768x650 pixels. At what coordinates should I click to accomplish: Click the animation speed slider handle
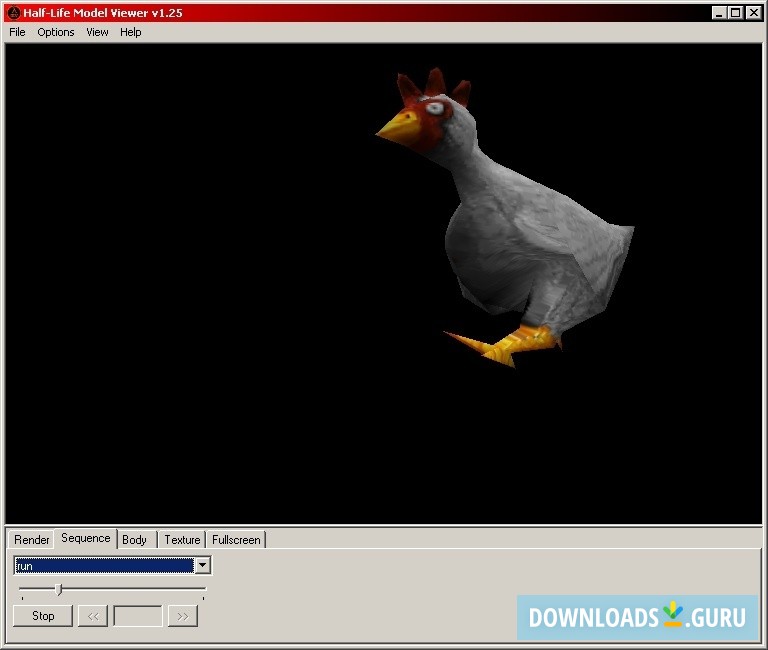pos(59,589)
